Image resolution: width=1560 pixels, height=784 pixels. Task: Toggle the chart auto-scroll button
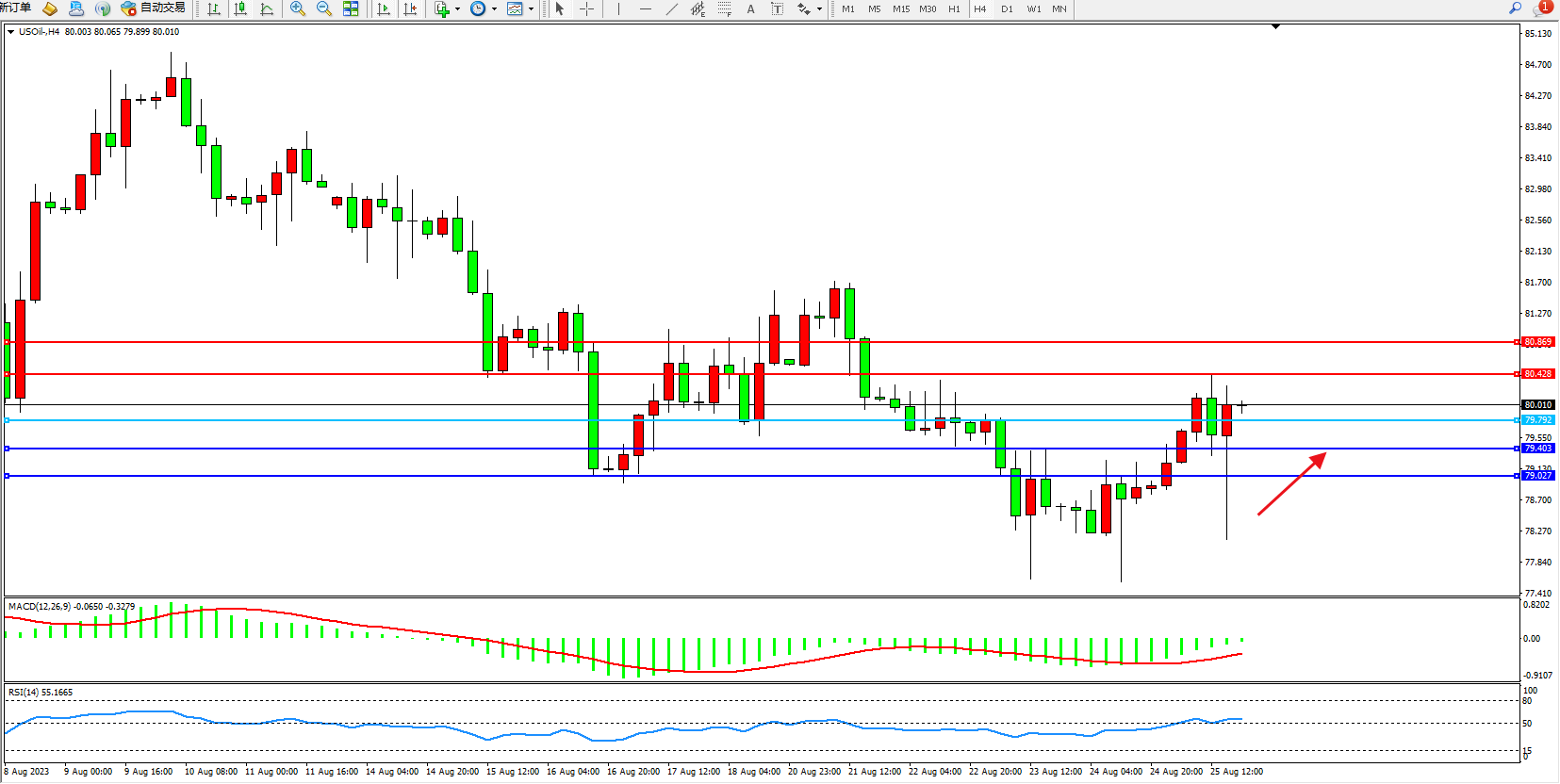384,9
